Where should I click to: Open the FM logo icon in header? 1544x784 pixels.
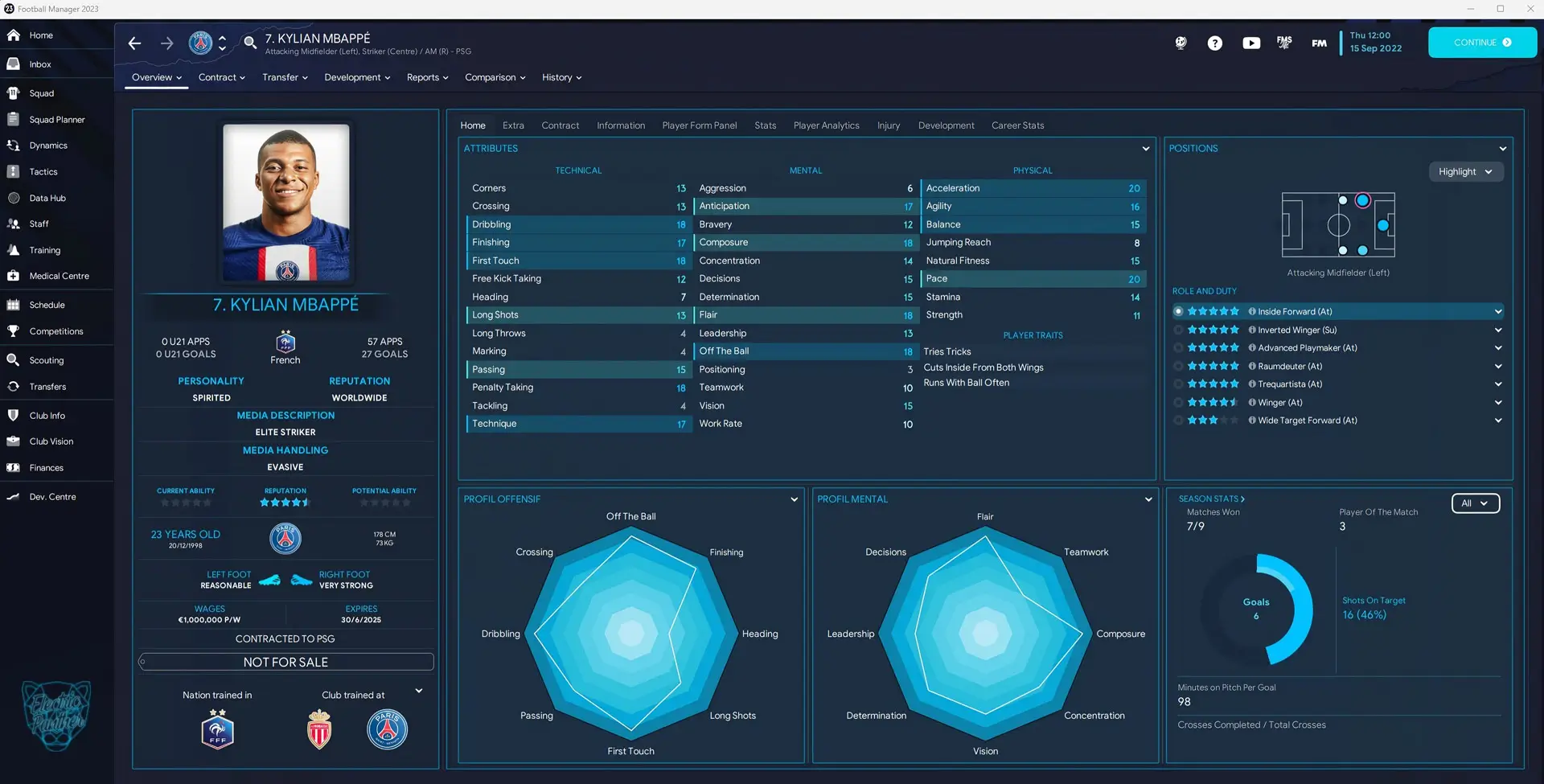click(1320, 43)
